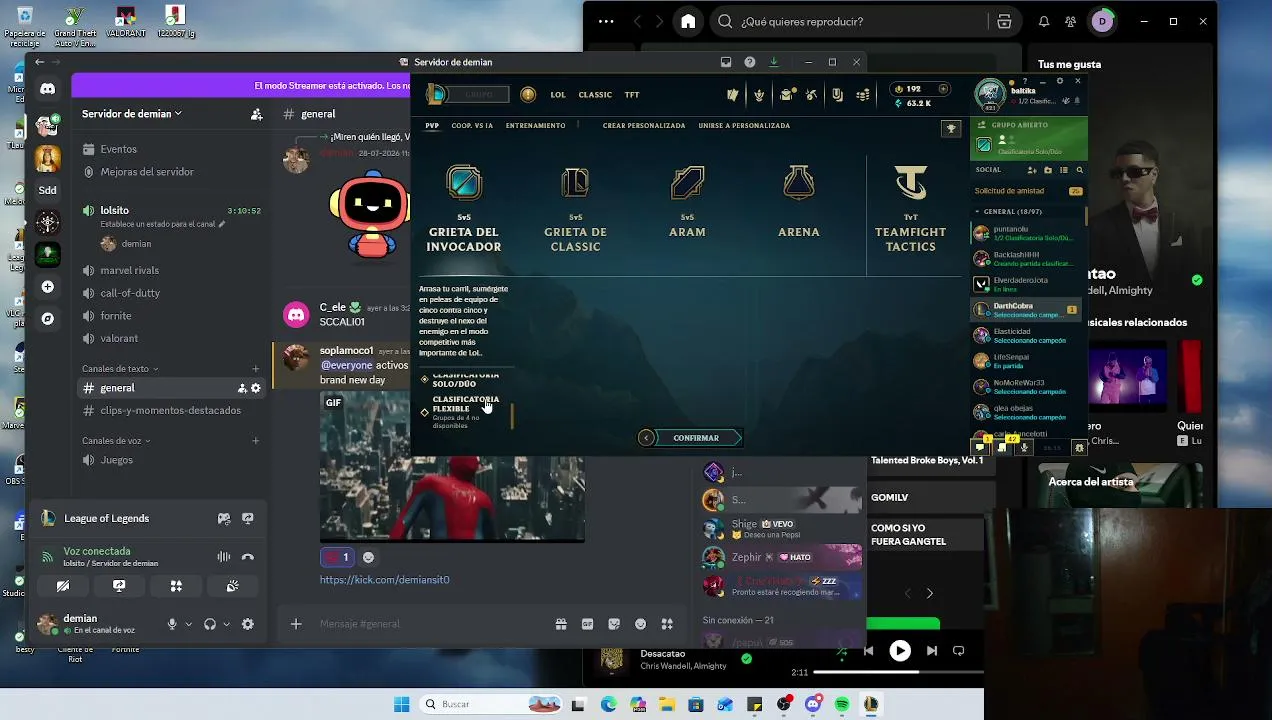The width and height of the screenshot is (1272, 720).
Task: Open the Discord gift icon in message bar
Action: tap(561, 624)
